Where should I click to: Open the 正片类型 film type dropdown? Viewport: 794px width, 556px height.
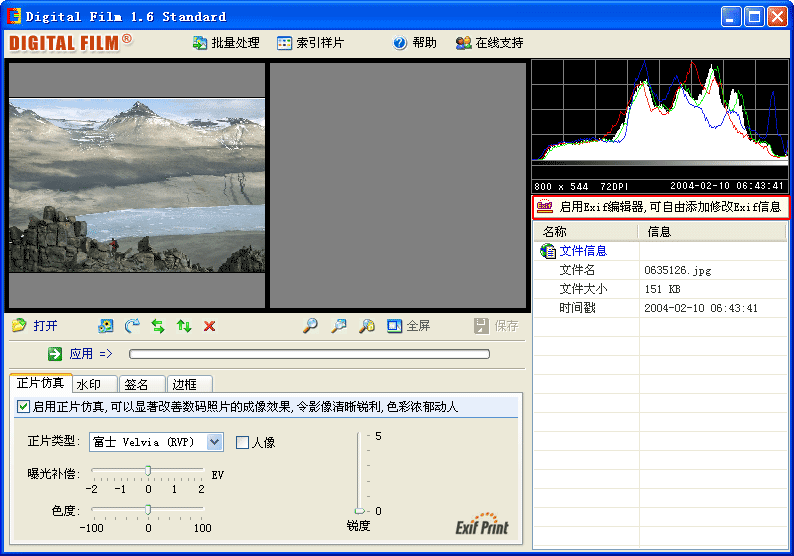click(214, 442)
